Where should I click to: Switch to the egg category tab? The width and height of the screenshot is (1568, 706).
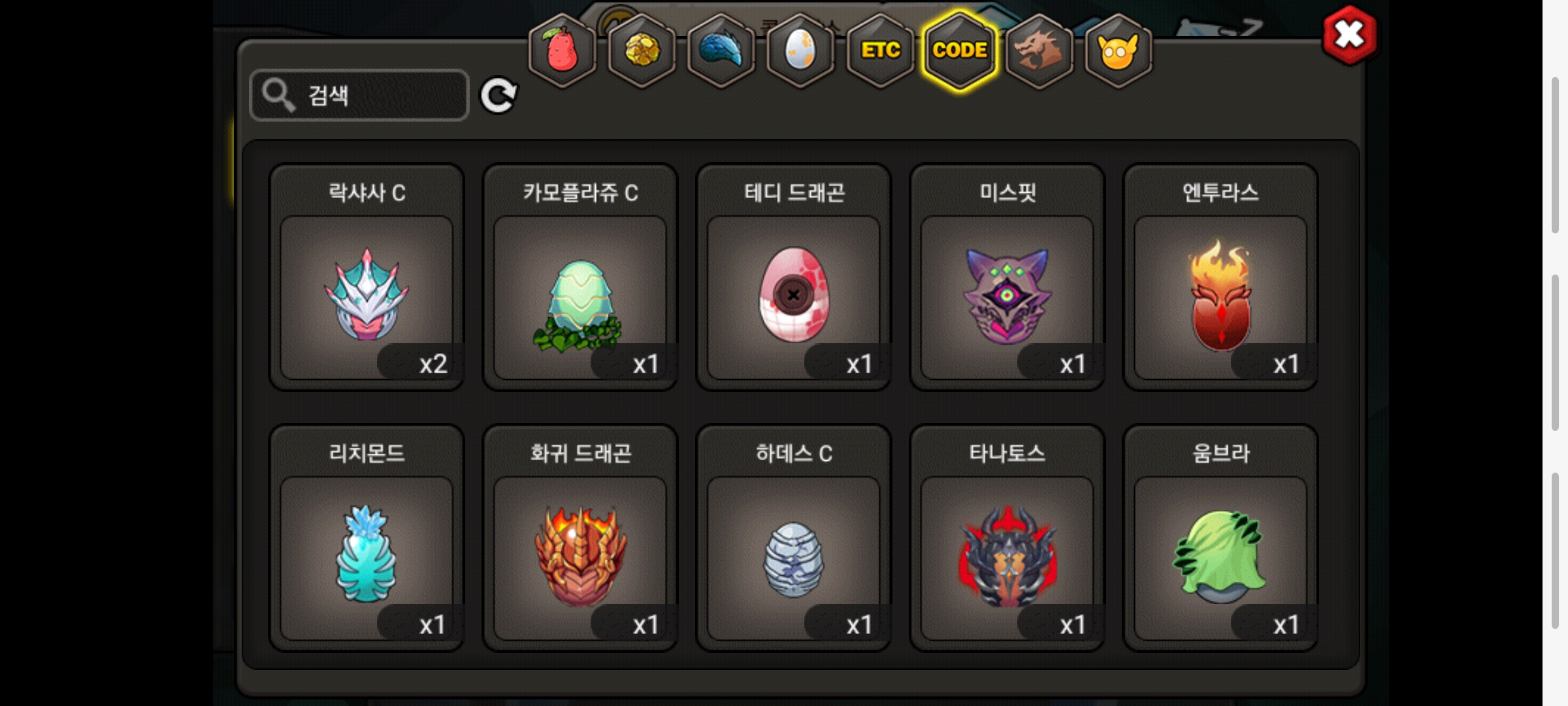800,50
